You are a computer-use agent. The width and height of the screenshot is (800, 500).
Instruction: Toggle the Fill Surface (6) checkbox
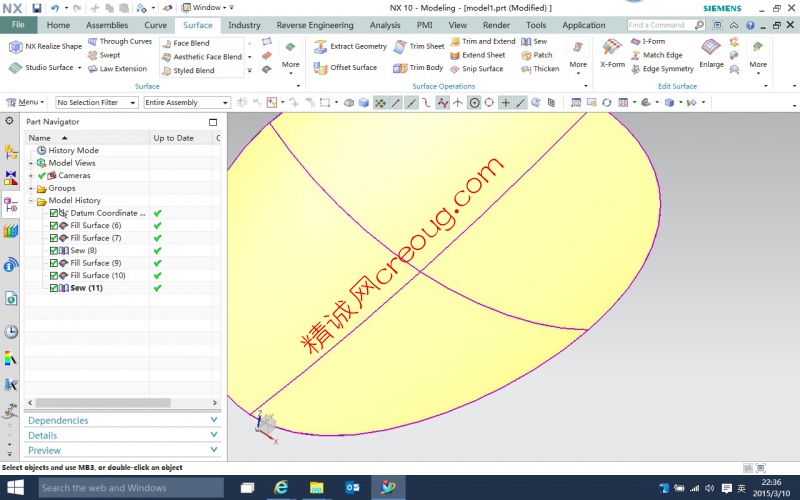54,226
